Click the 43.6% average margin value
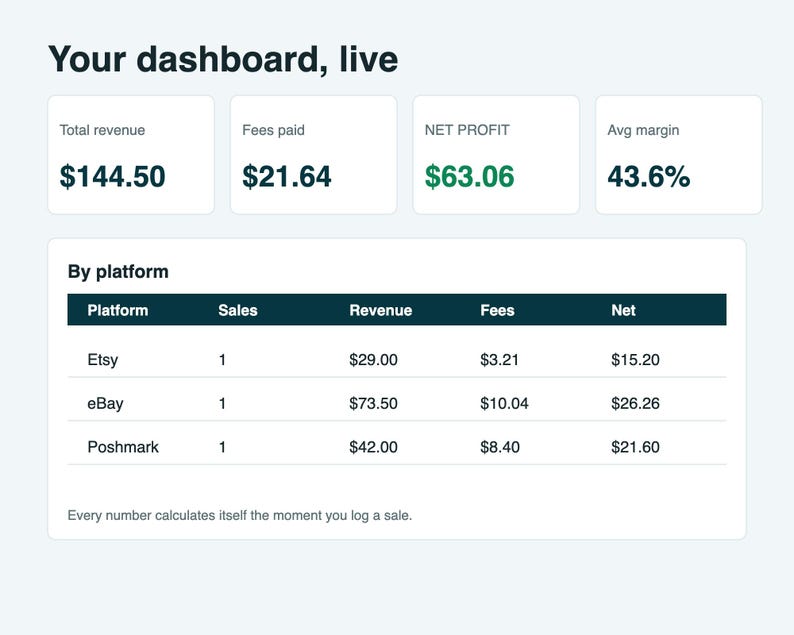This screenshot has height=635, width=794. point(649,176)
